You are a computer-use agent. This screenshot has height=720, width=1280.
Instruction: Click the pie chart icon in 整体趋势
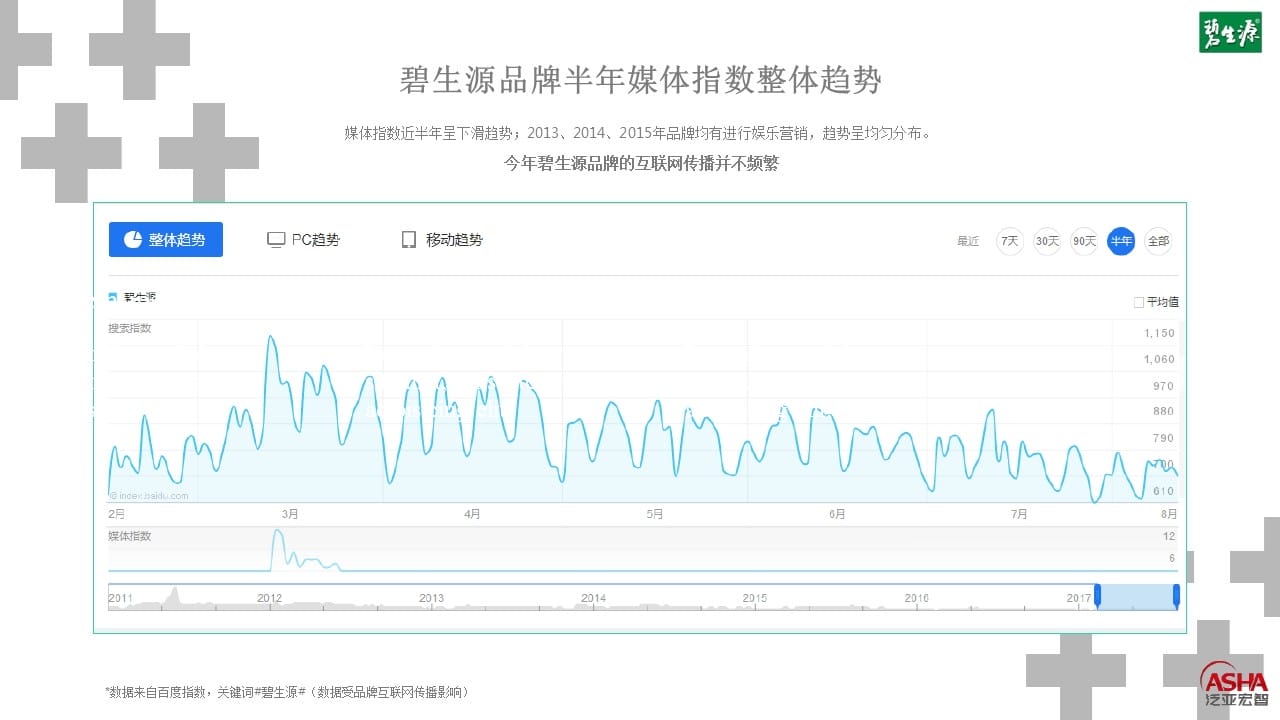tap(132, 240)
